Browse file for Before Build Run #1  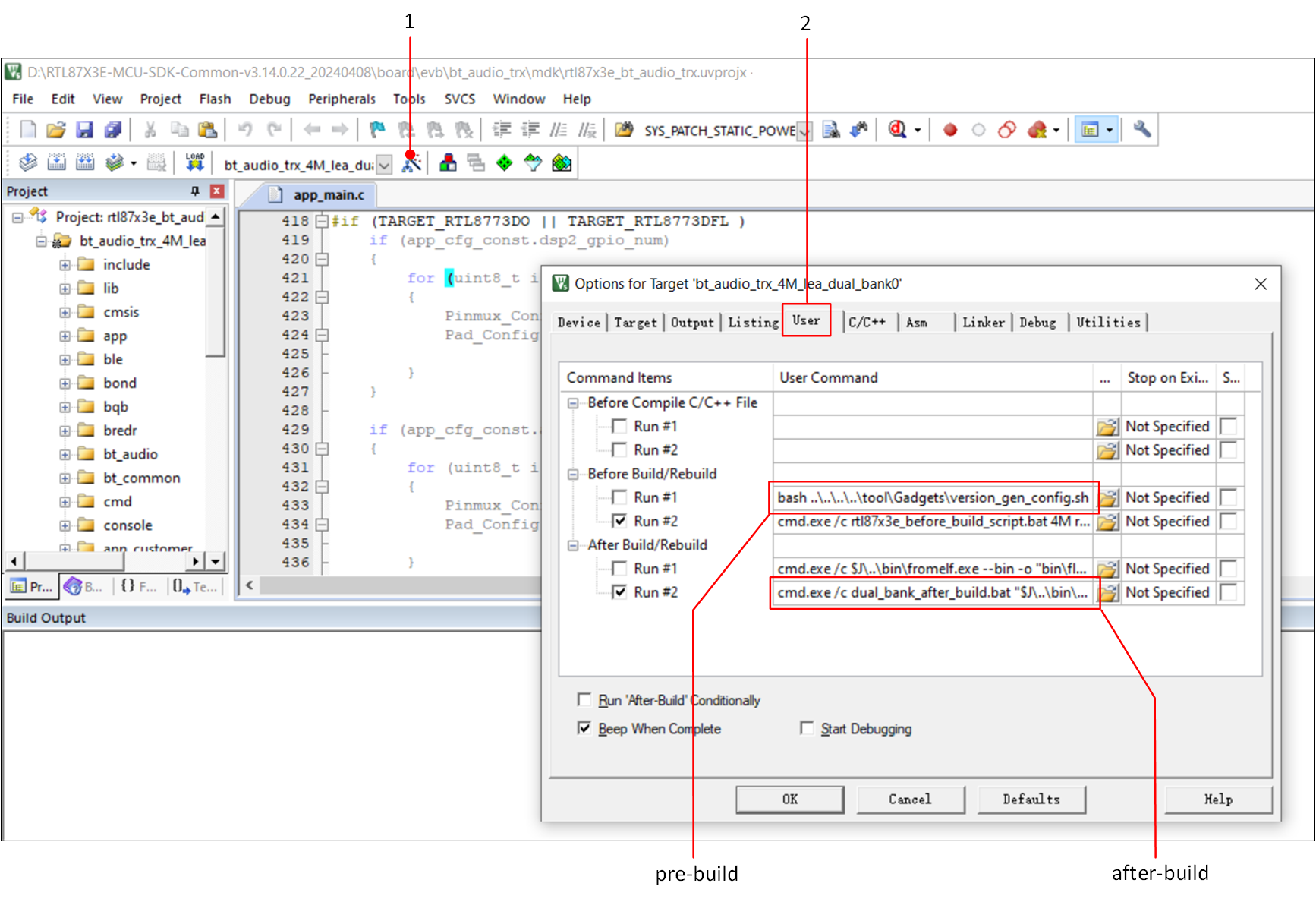click(1107, 498)
